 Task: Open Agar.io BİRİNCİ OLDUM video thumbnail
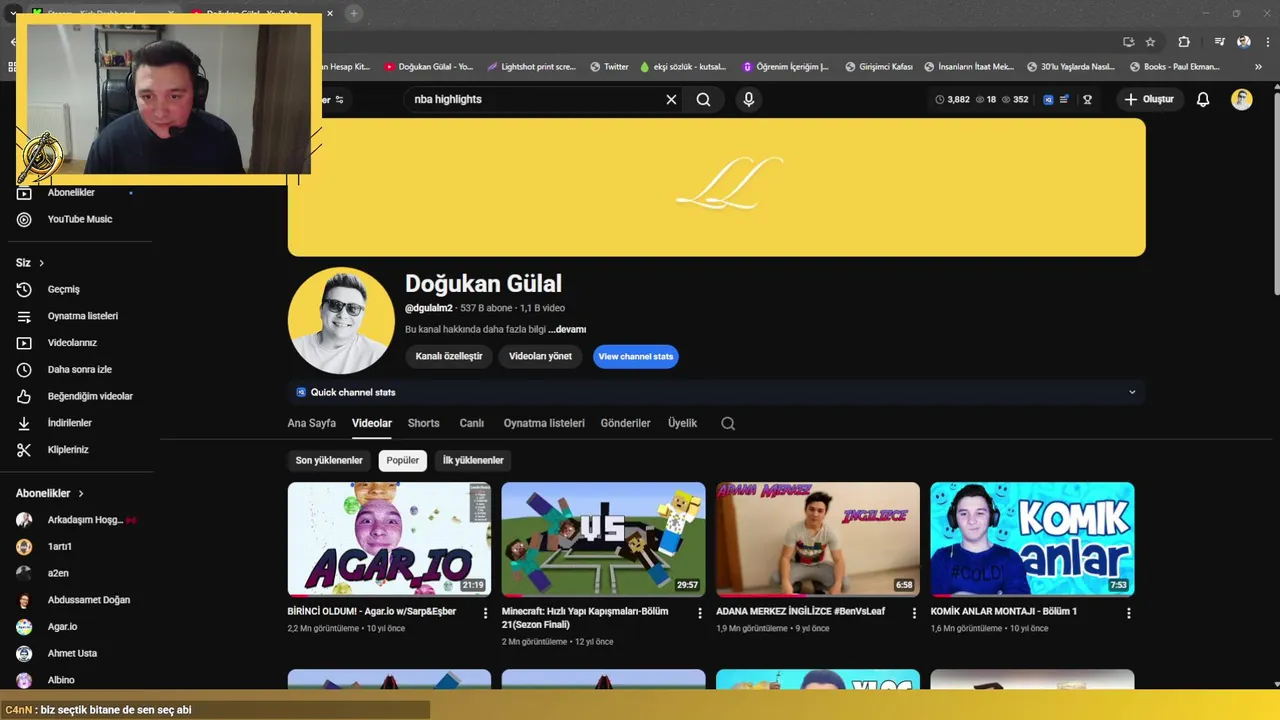(x=389, y=539)
